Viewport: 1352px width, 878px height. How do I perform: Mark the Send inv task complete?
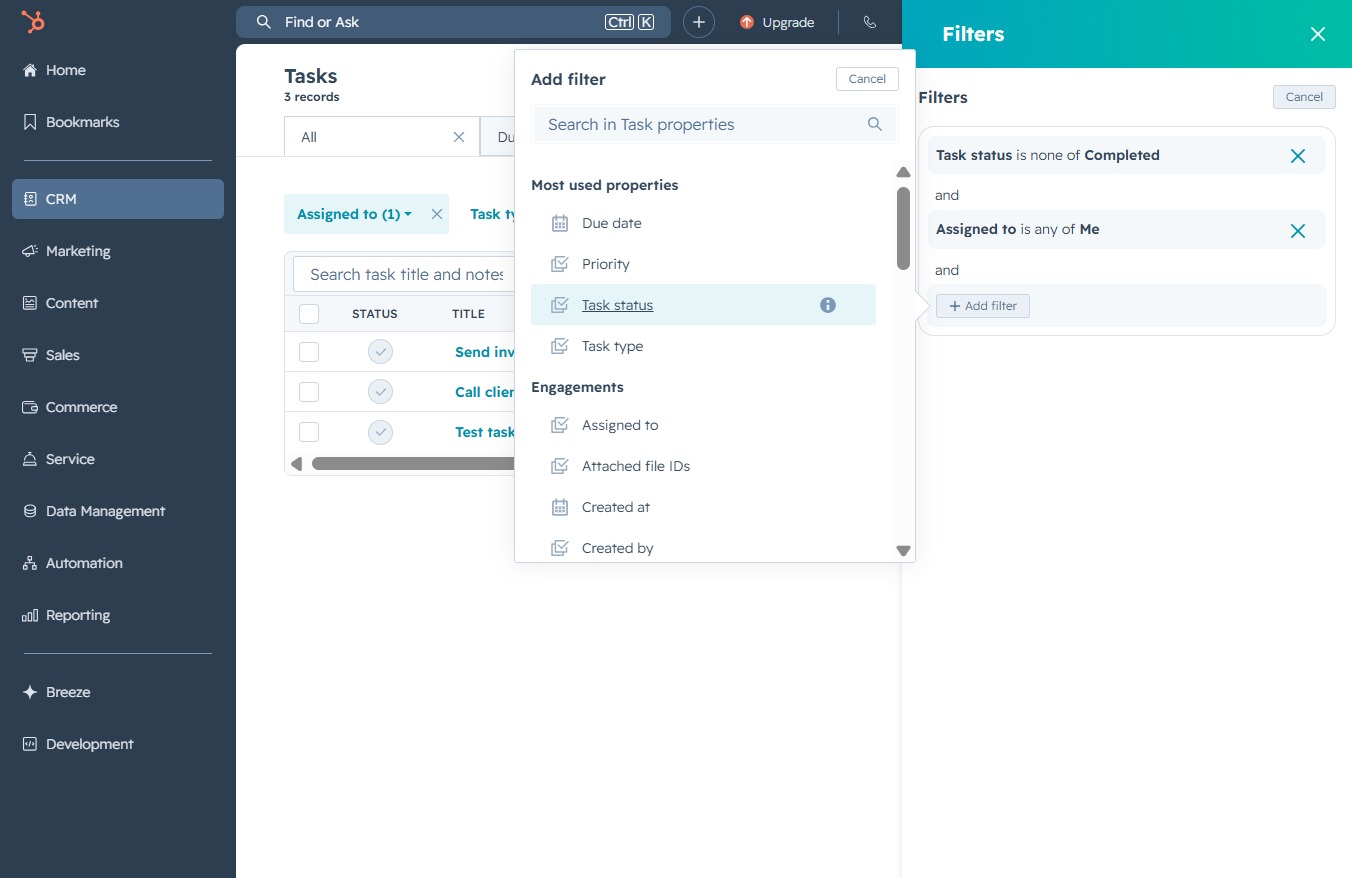[x=380, y=352]
